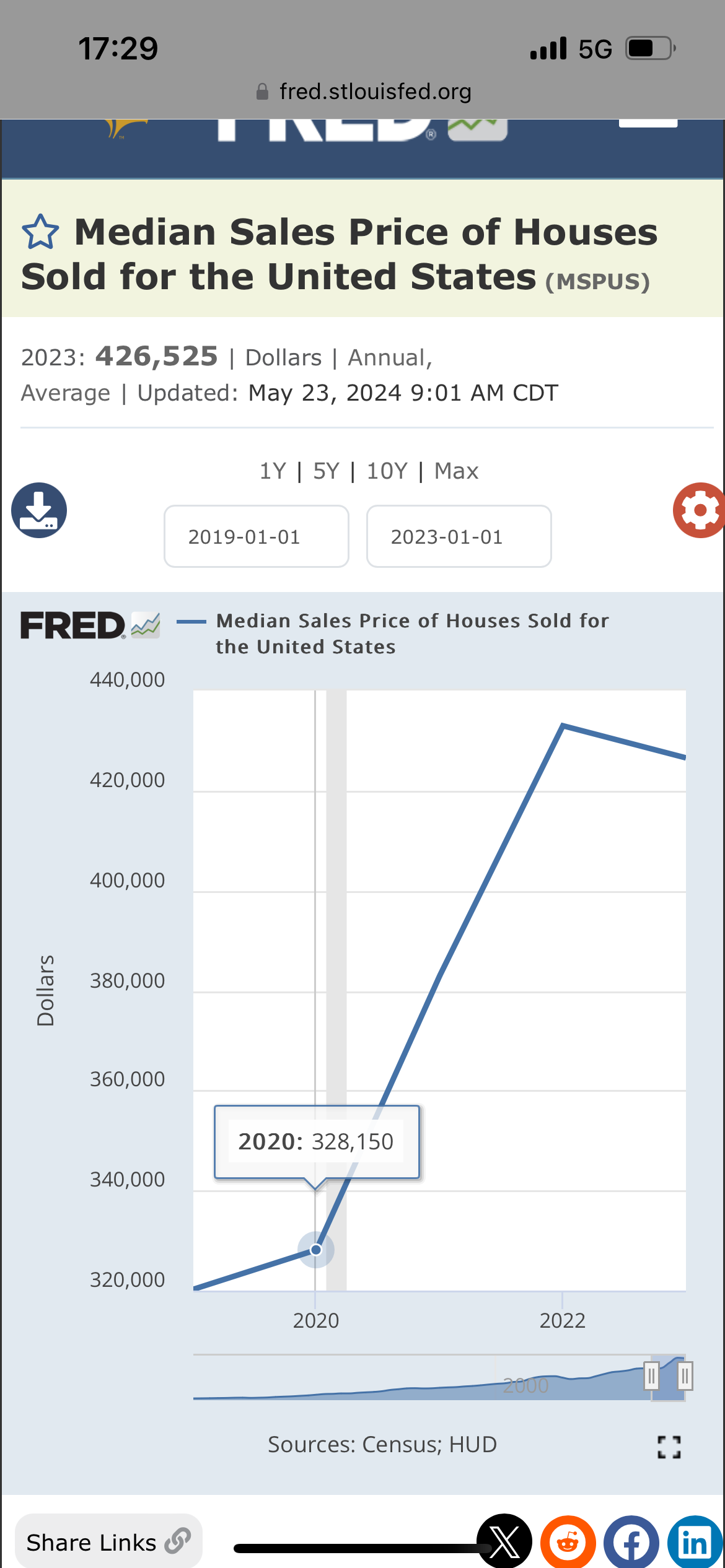Select the Max time range

pyautogui.click(x=456, y=471)
